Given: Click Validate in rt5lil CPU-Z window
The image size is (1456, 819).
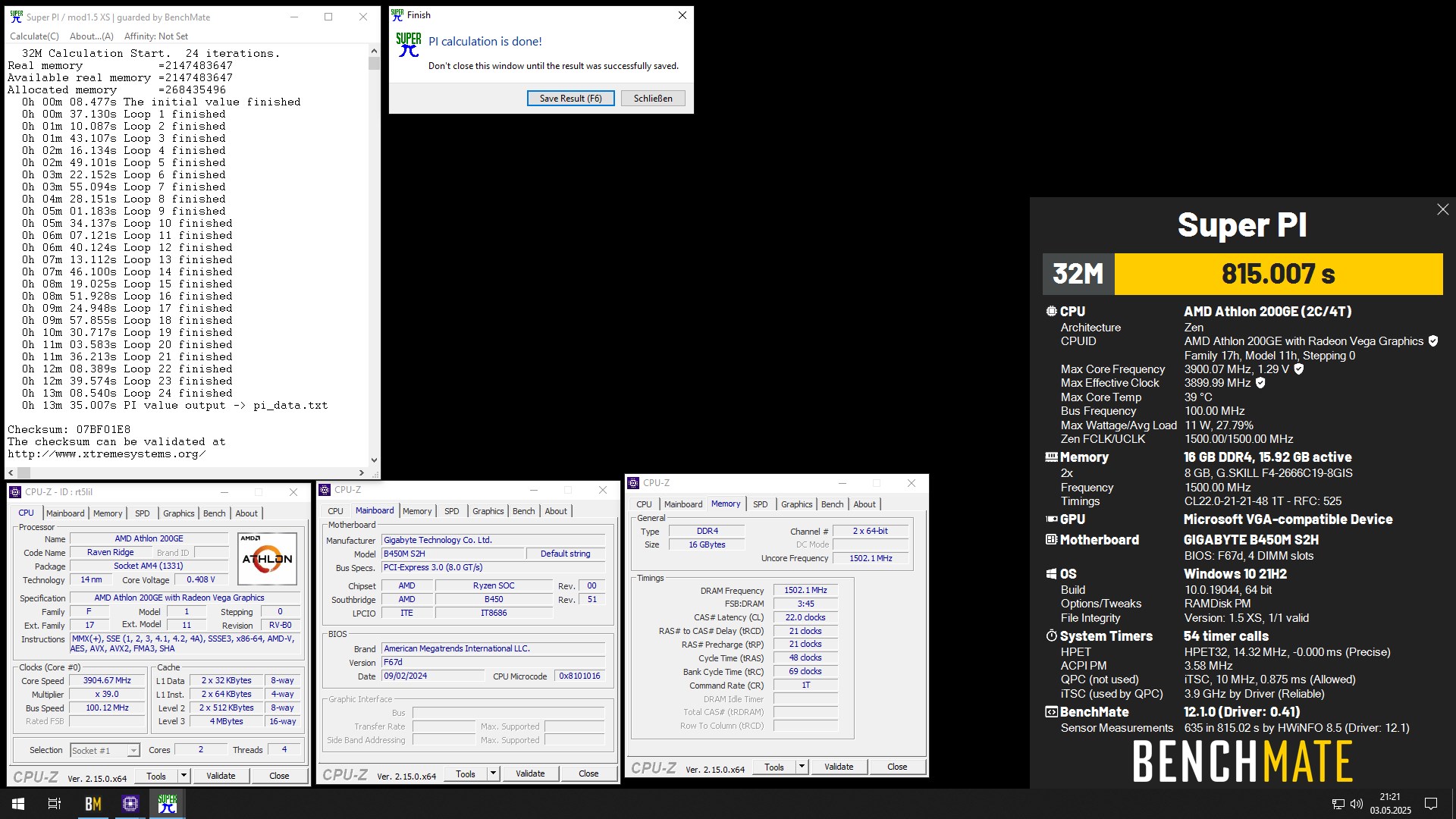Looking at the screenshot, I should [221, 776].
